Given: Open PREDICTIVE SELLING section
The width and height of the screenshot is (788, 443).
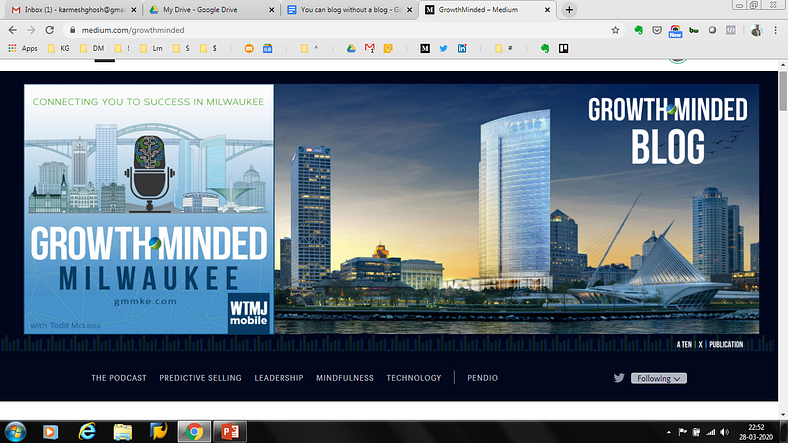Looking at the screenshot, I should pos(201,378).
